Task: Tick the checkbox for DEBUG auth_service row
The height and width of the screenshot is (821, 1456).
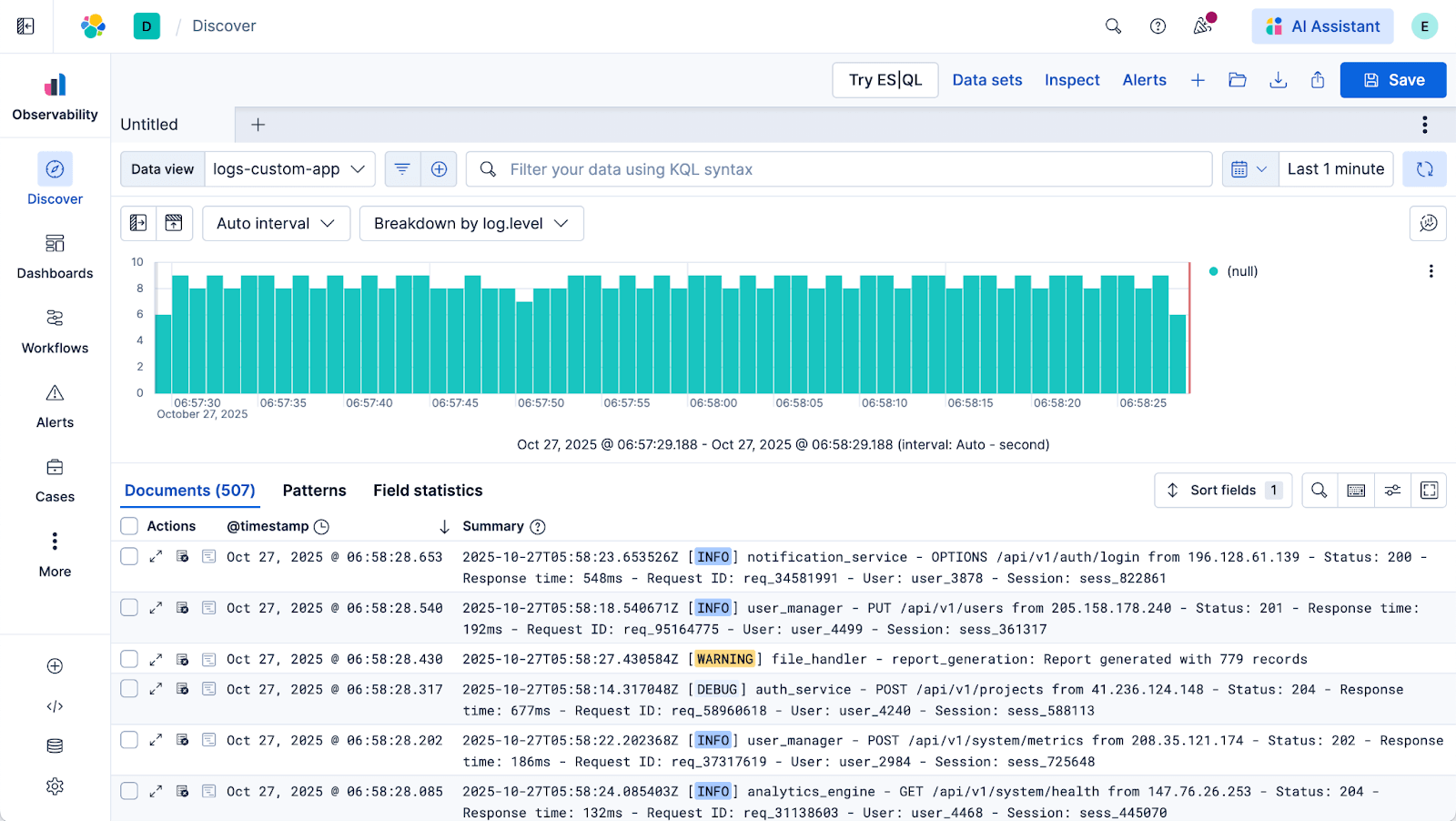Action: tap(129, 689)
